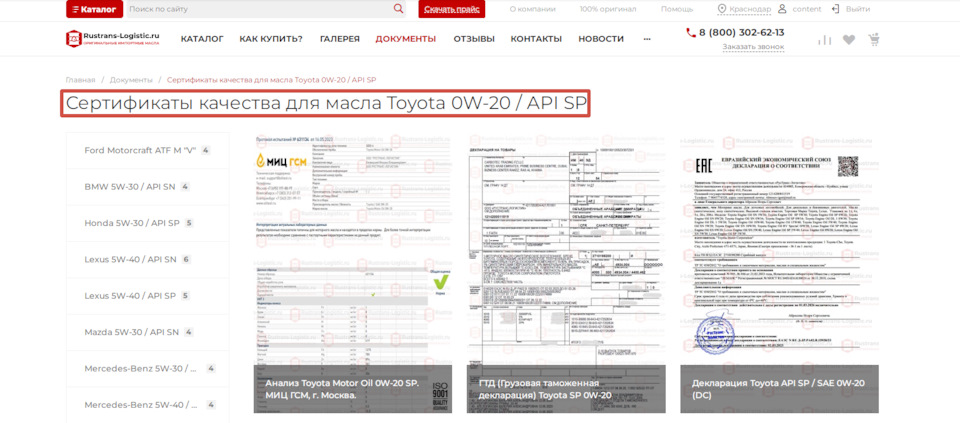This screenshot has height=423, width=960.
Task: Click the logout door icon
Action: [x=835, y=9]
